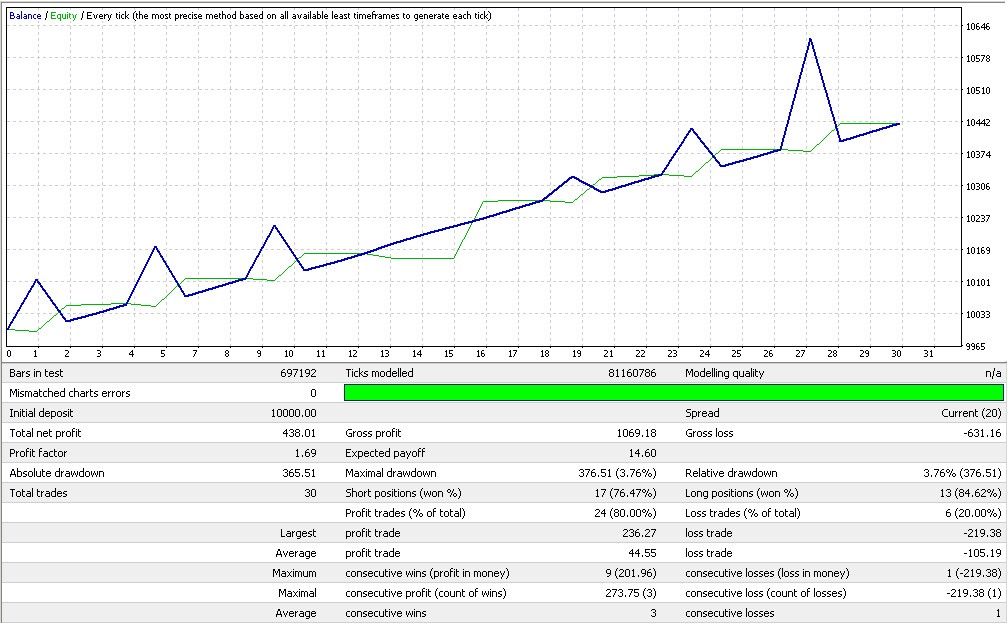Image resolution: width=1007 pixels, height=623 pixels.
Task: Click the Equity legend label
Action: 64,15
